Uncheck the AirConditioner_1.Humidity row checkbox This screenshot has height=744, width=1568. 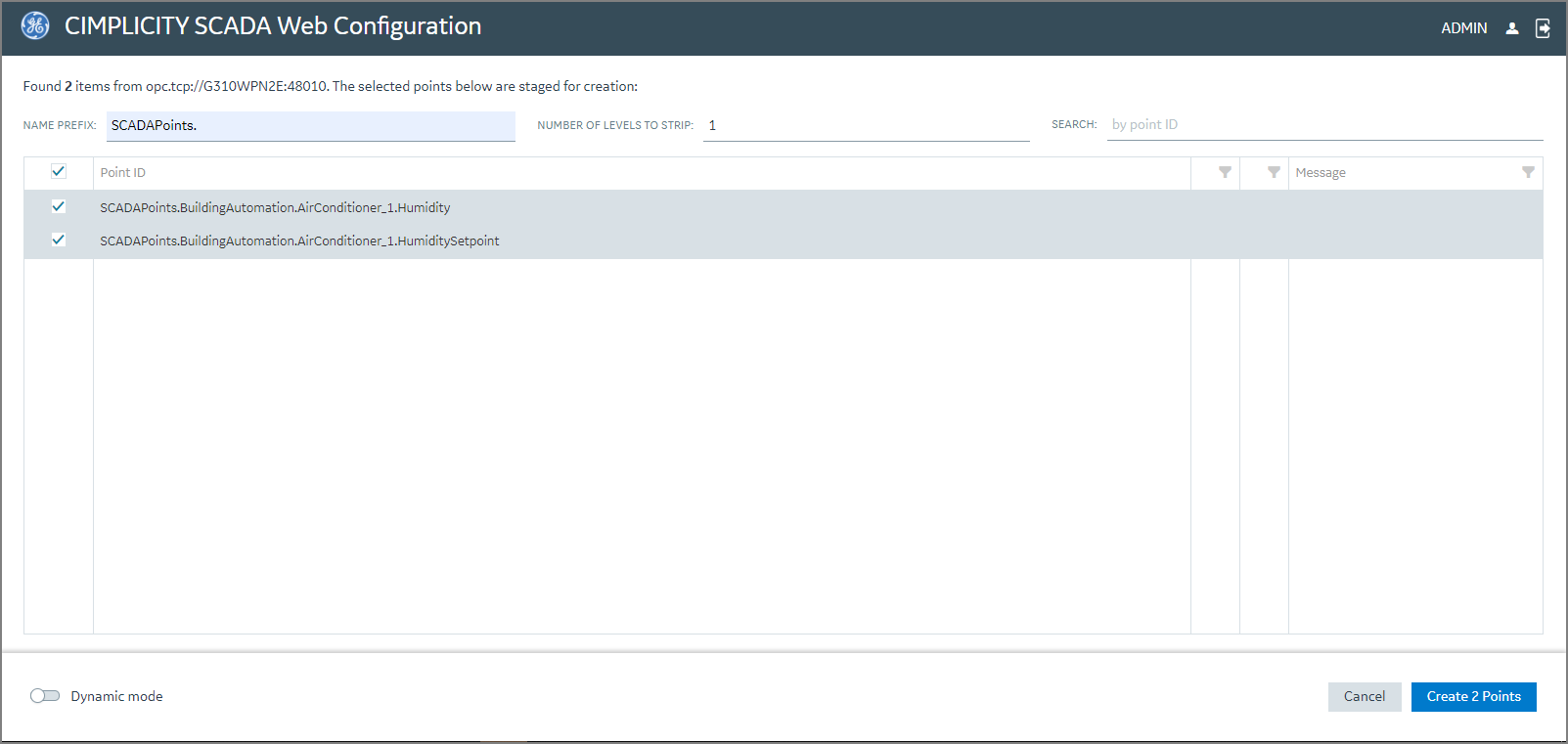pos(59,206)
